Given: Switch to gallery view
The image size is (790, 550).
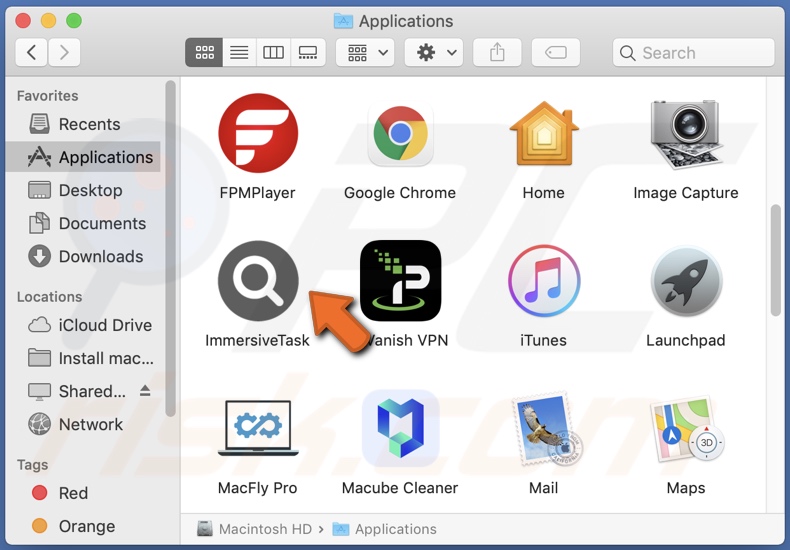Looking at the screenshot, I should (308, 52).
